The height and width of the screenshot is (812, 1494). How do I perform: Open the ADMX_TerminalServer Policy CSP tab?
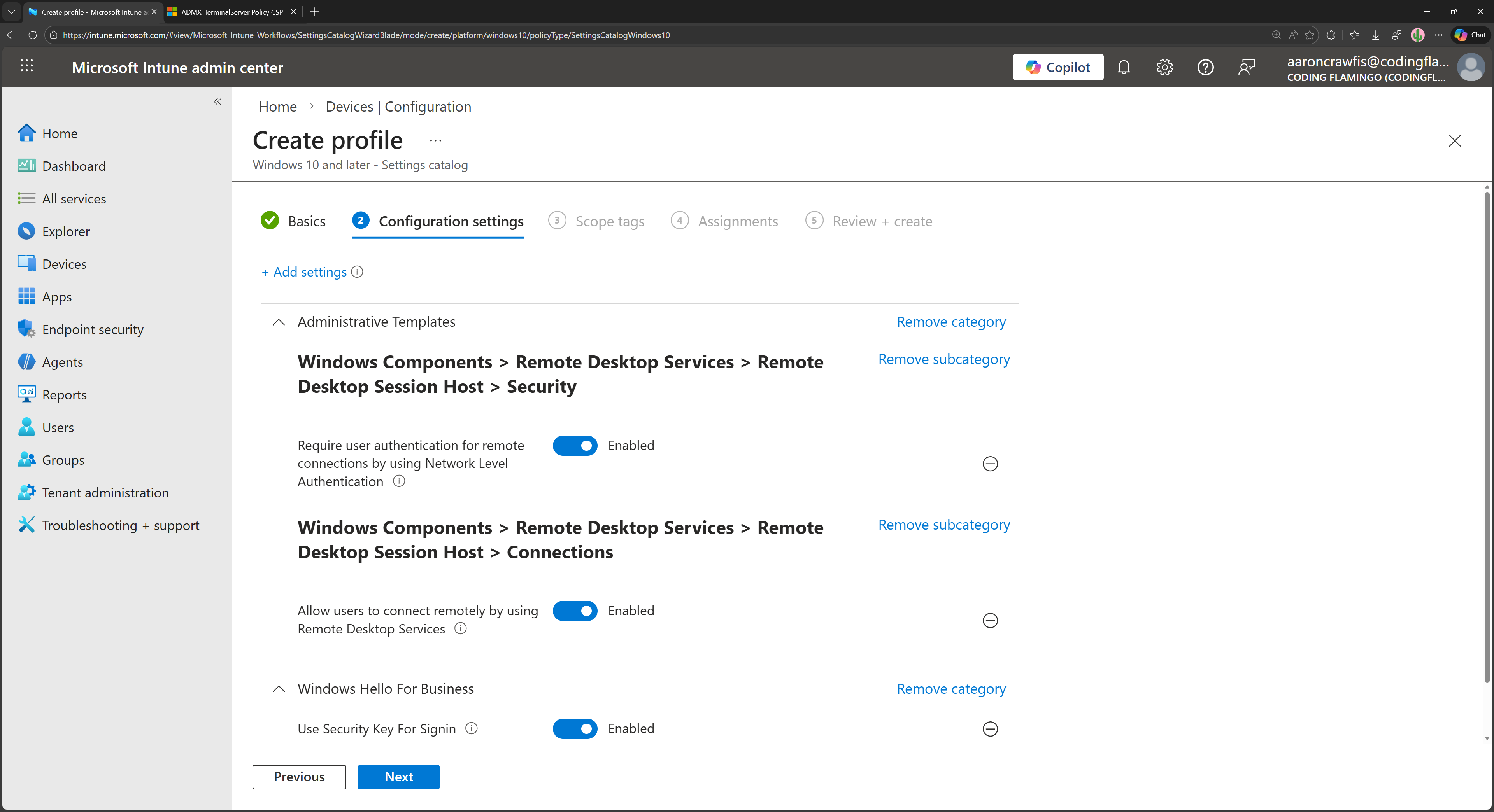tap(231, 12)
